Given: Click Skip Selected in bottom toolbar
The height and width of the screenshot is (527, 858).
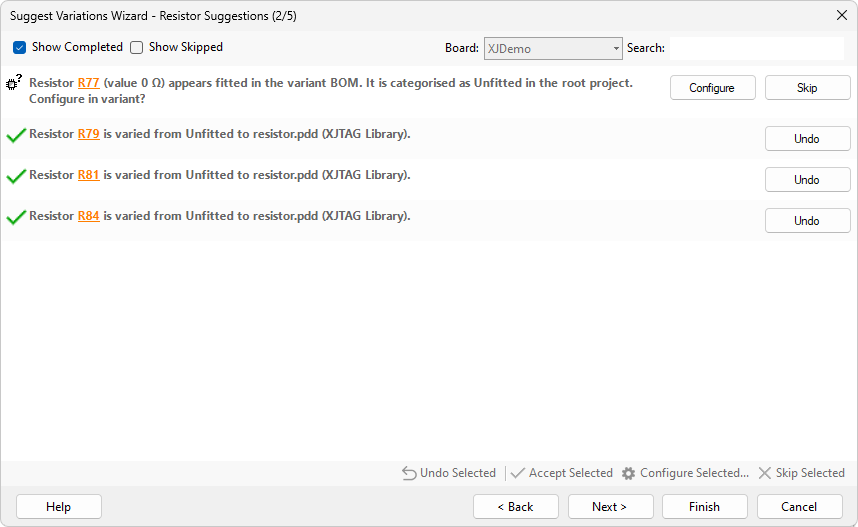Looking at the screenshot, I should pyautogui.click(x=801, y=473).
